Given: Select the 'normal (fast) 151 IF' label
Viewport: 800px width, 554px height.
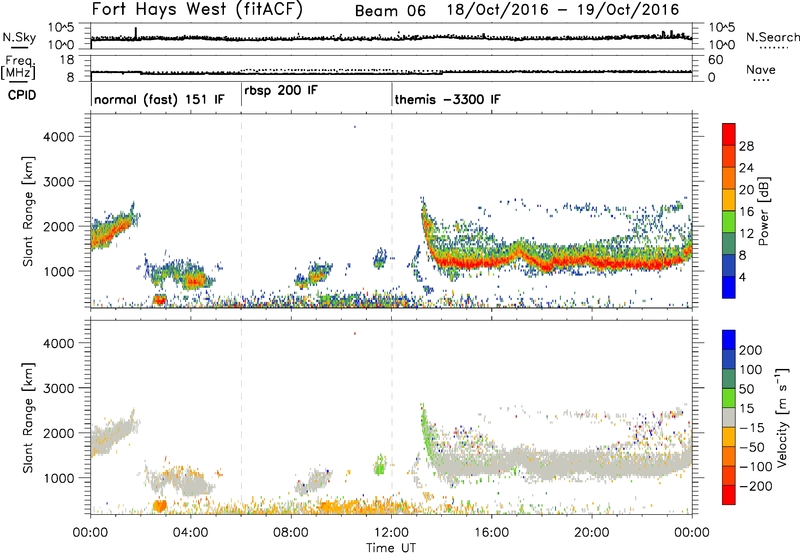Looking at the screenshot, I should [x=159, y=99].
